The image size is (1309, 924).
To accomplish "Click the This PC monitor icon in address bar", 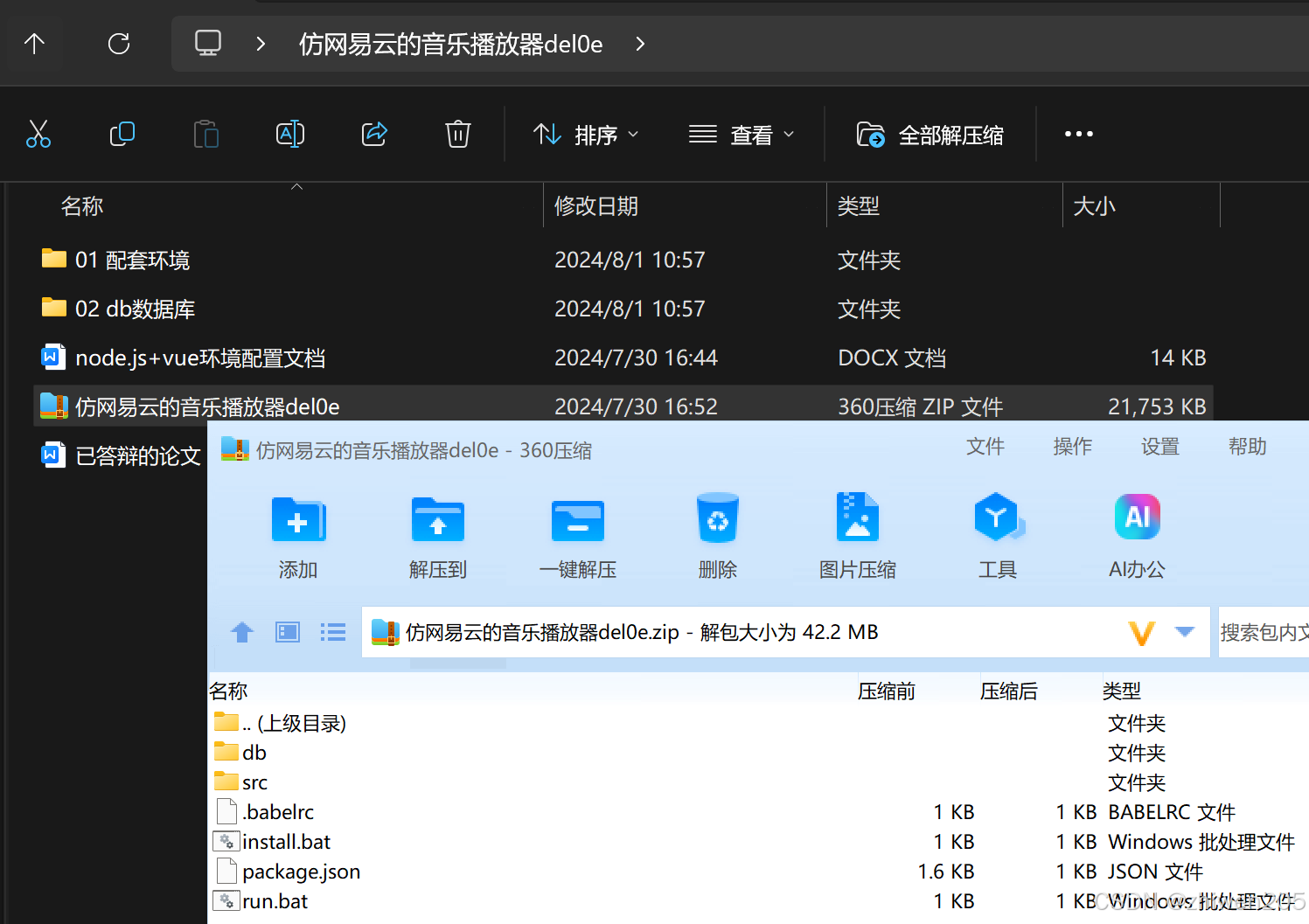I will coord(208,43).
